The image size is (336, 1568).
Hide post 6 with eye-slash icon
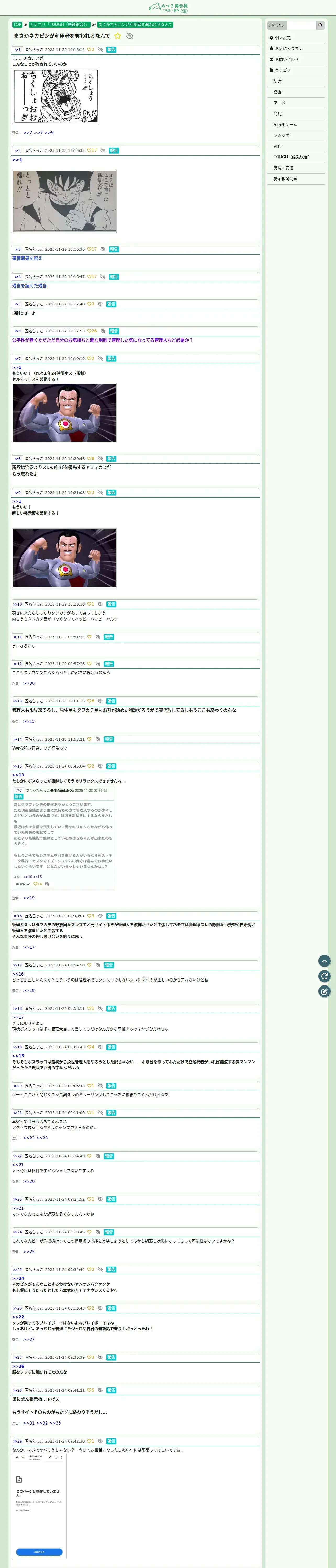click(103, 331)
